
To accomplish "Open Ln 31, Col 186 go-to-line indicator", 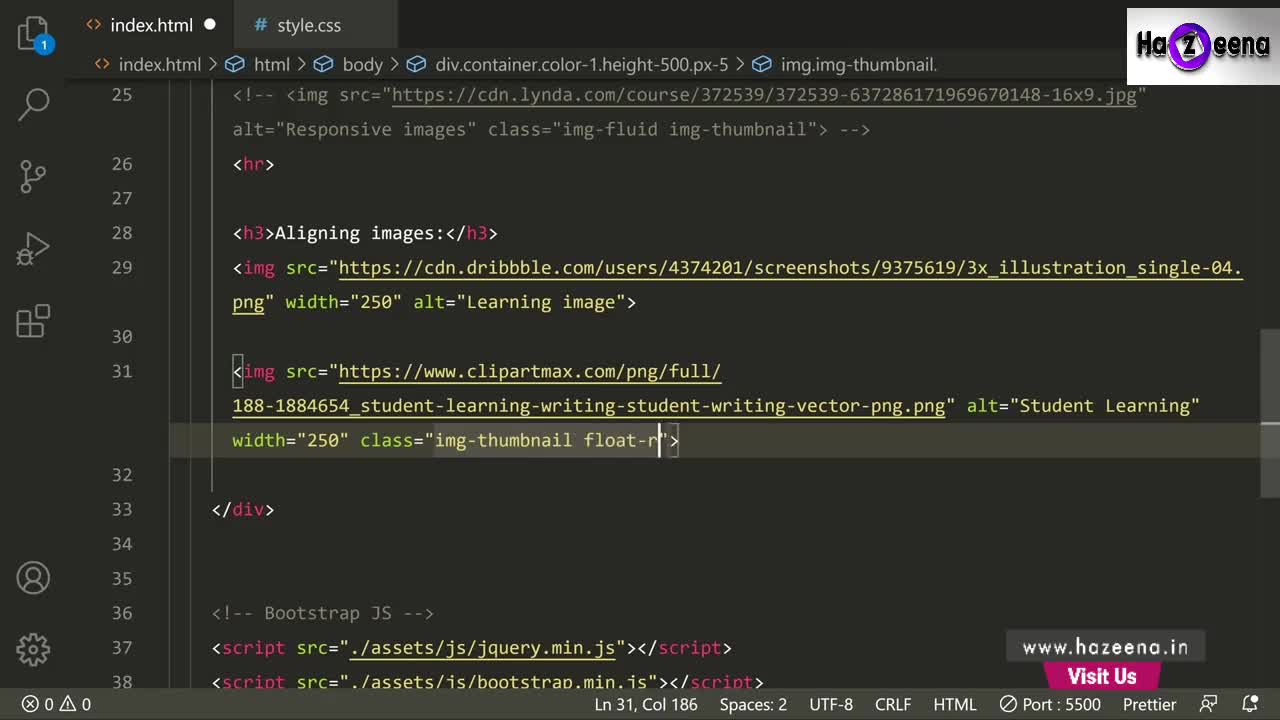I will (646, 704).
